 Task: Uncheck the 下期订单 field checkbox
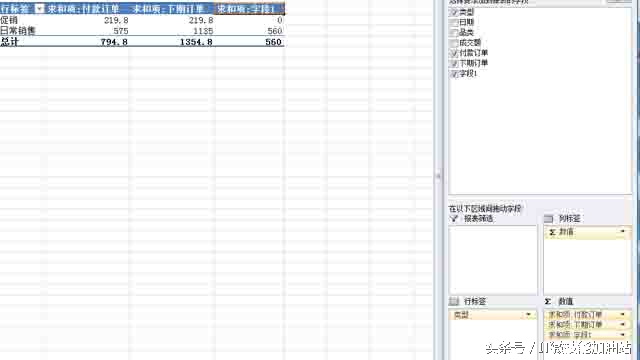pos(453,63)
